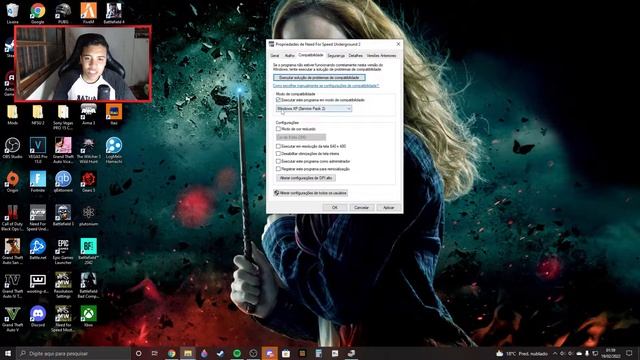
Task: Select the Sony Vegas PRO 15 folder
Action: coord(63,117)
